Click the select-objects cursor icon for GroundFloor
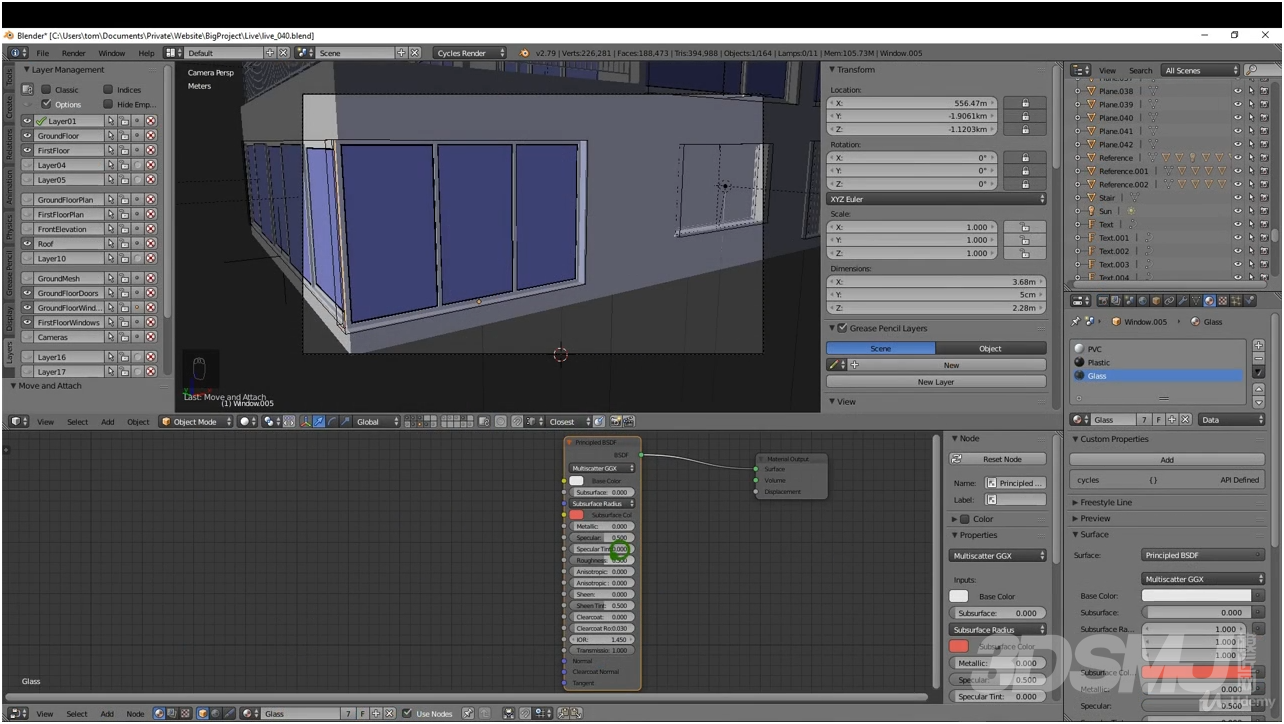The width and height of the screenshot is (1284, 724). 111,135
